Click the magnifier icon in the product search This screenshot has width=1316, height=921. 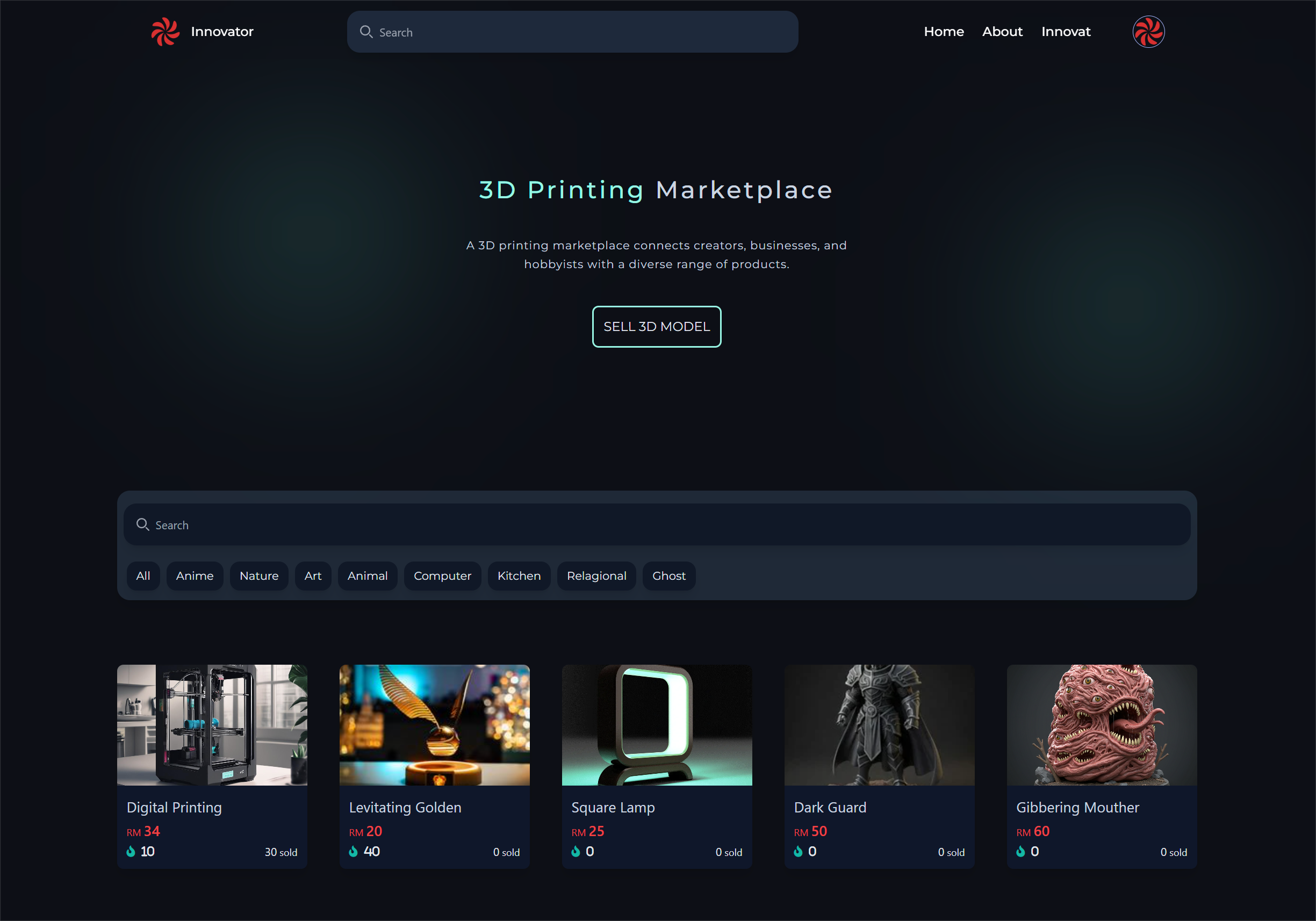click(143, 524)
